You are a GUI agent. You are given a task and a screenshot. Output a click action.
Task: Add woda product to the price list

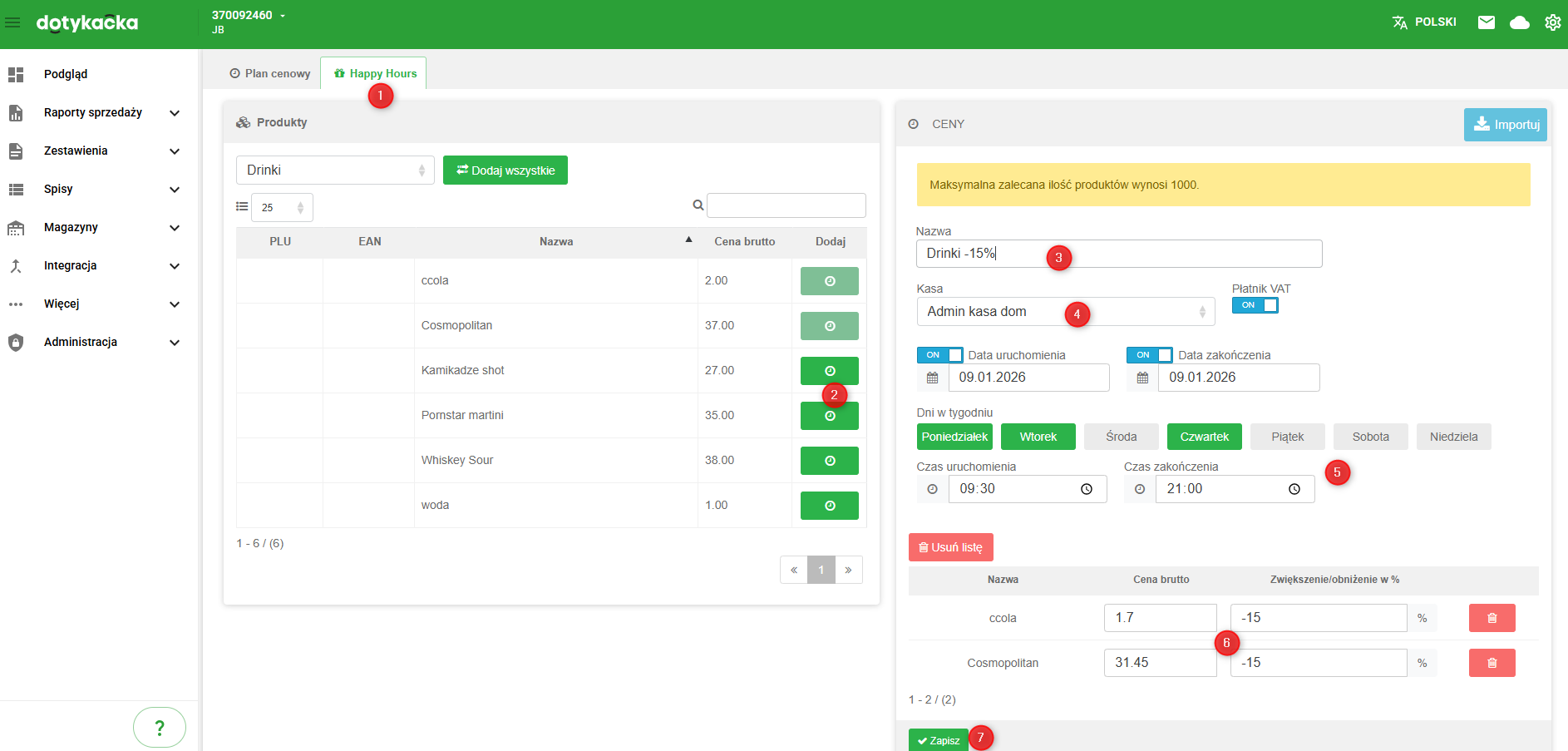click(x=829, y=506)
